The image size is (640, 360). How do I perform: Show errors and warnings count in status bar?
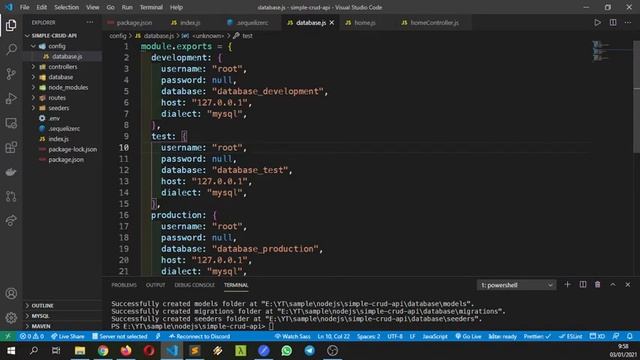tap(32, 336)
